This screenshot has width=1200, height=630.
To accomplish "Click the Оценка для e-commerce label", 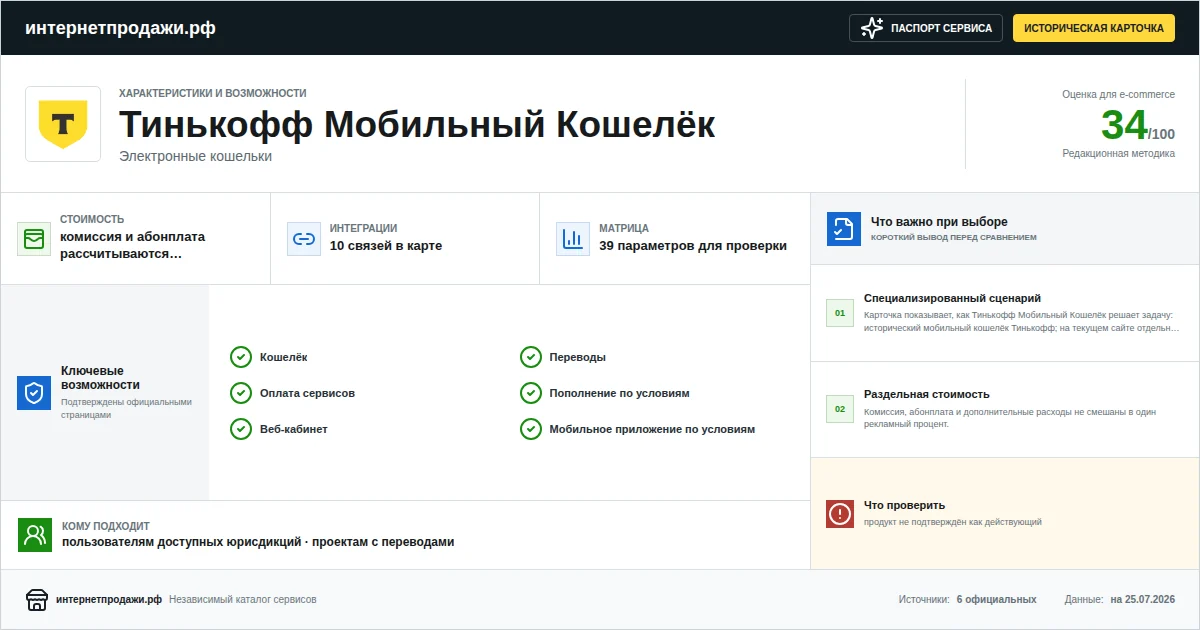I will coord(1119,94).
